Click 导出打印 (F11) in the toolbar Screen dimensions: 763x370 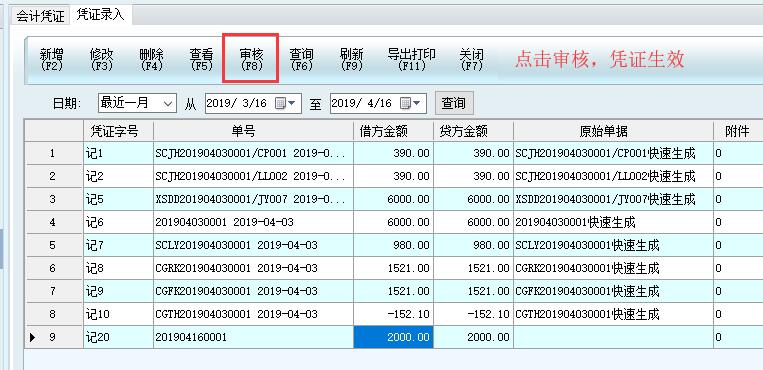[x=411, y=59]
